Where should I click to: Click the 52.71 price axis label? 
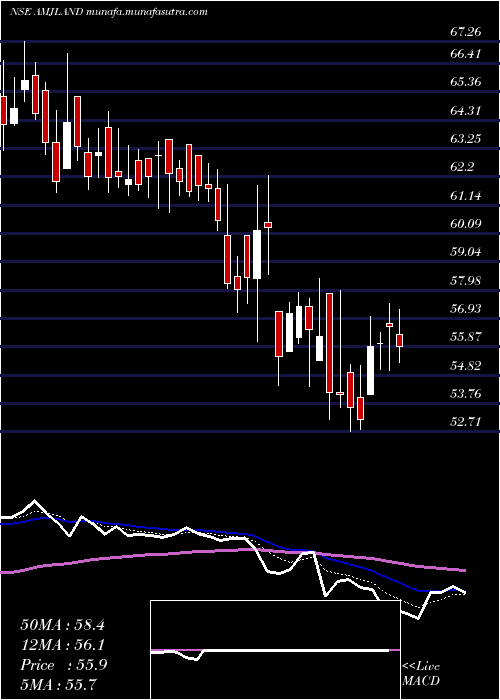(466, 422)
